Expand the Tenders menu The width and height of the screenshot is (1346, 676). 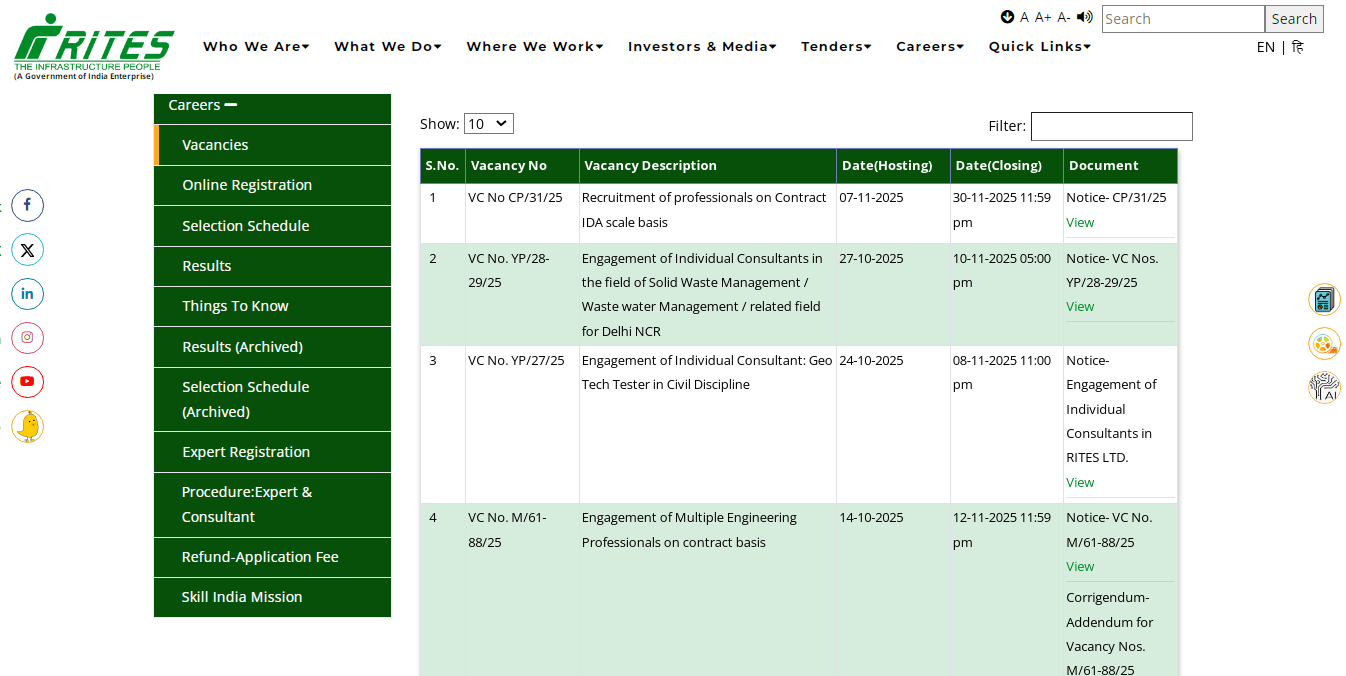836,46
